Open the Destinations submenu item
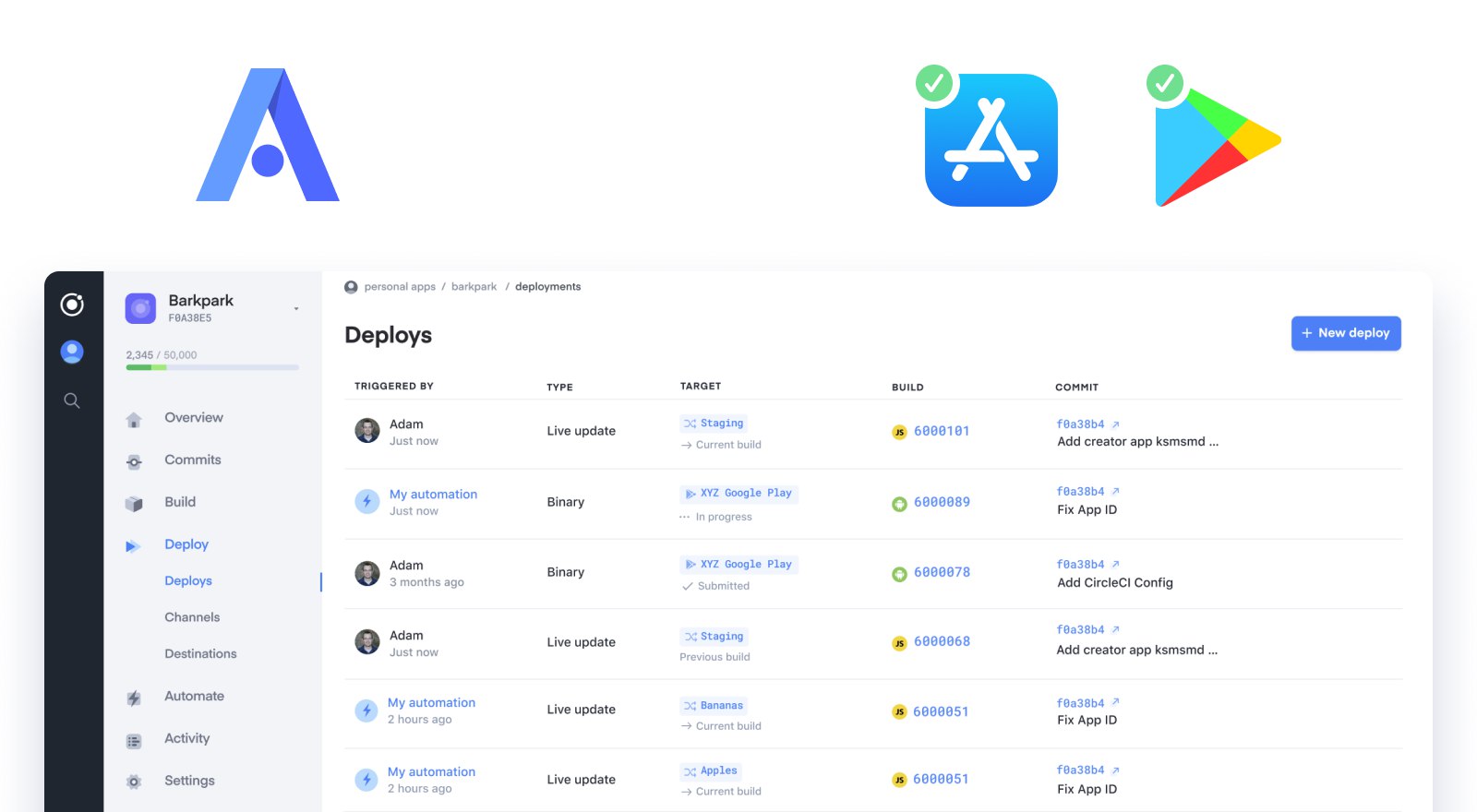This screenshot has width=1477, height=812. click(200, 653)
